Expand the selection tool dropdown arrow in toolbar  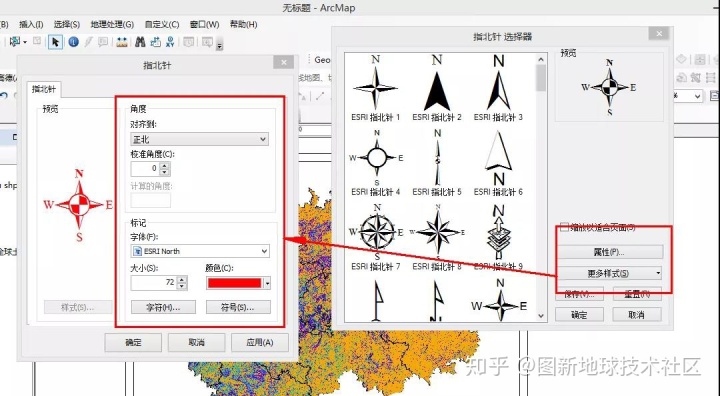[24, 42]
